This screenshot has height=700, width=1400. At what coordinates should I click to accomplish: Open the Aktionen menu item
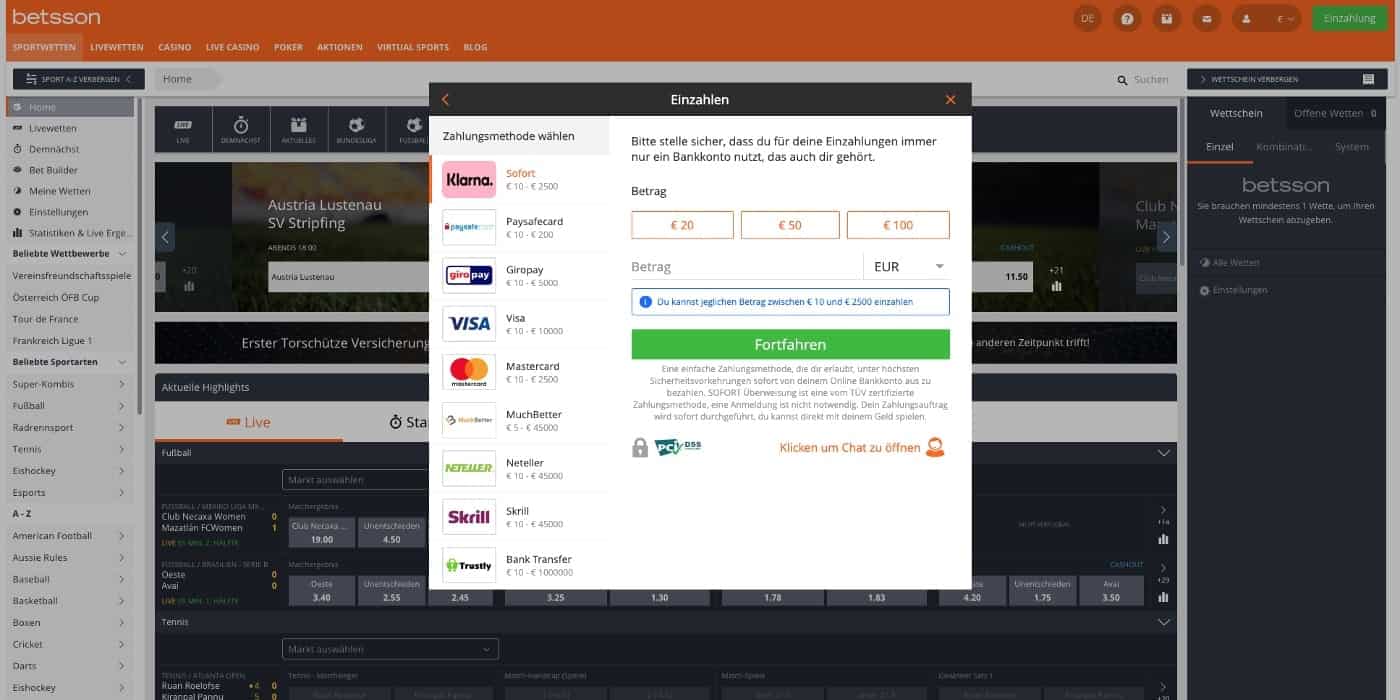pos(340,47)
